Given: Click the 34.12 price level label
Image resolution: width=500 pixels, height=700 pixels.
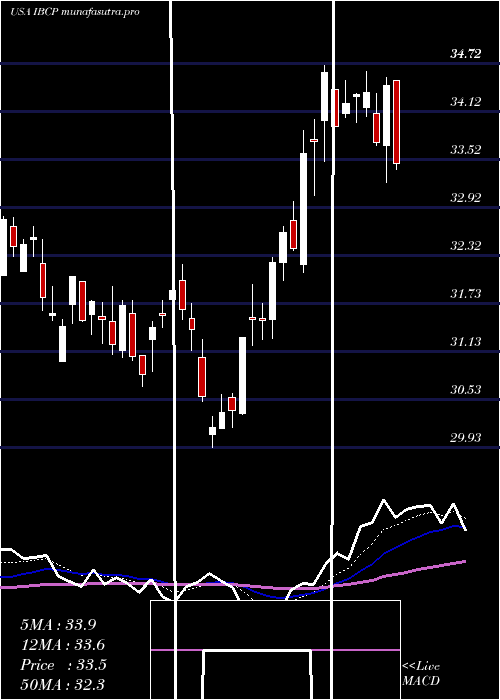Looking at the screenshot, I should point(466,102).
